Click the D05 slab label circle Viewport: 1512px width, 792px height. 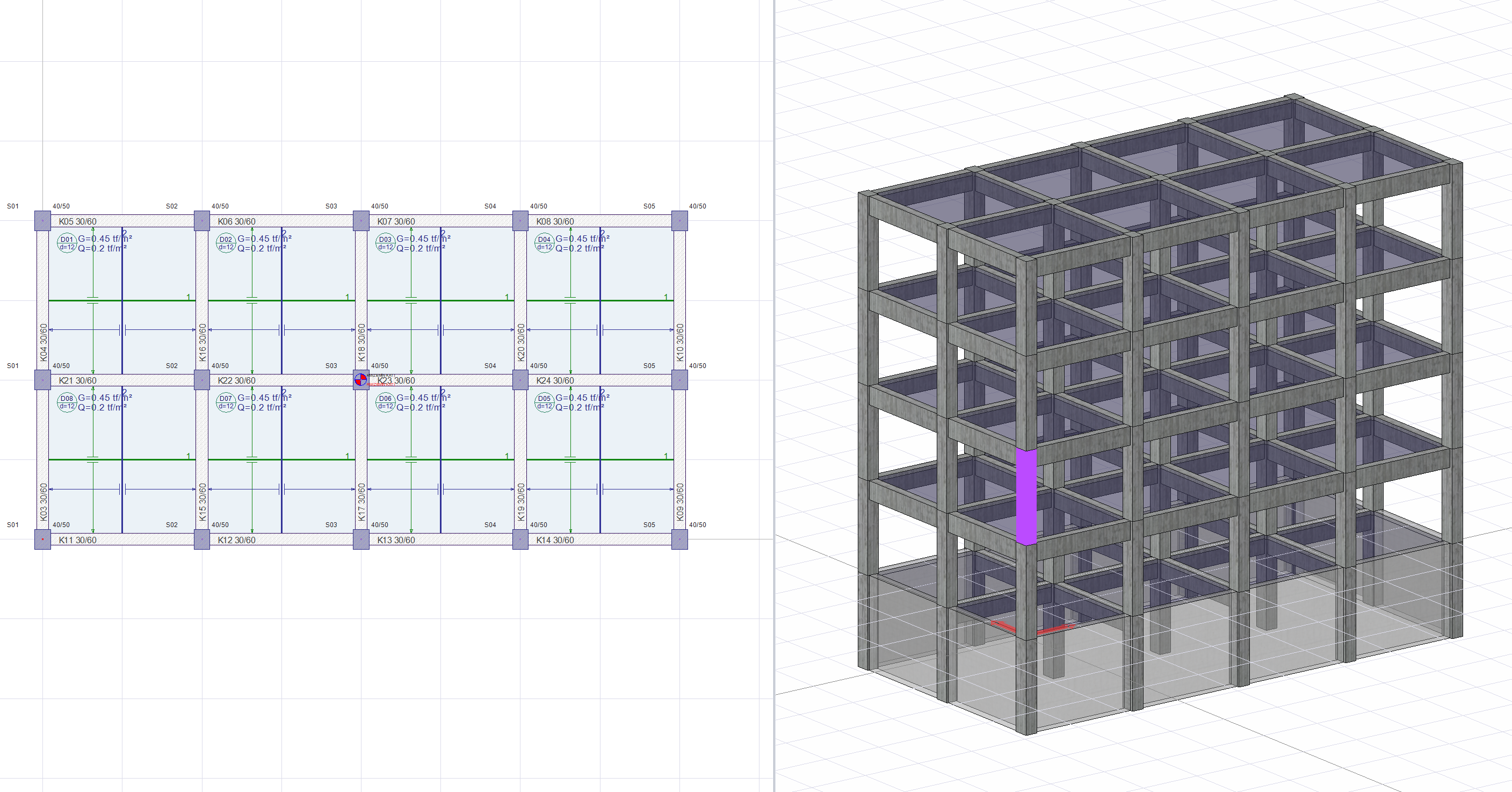pos(544,402)
